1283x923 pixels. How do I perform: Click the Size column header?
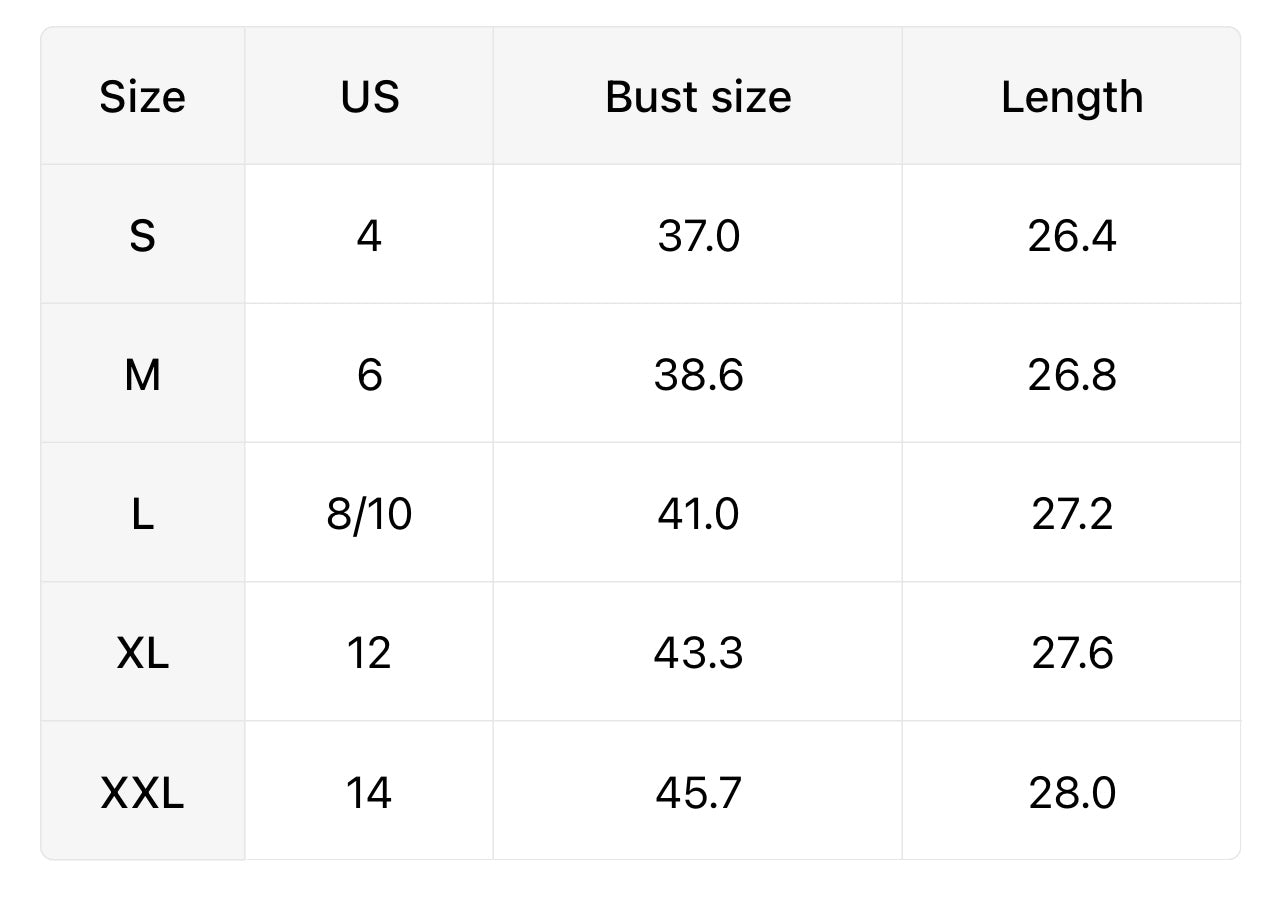142,97
